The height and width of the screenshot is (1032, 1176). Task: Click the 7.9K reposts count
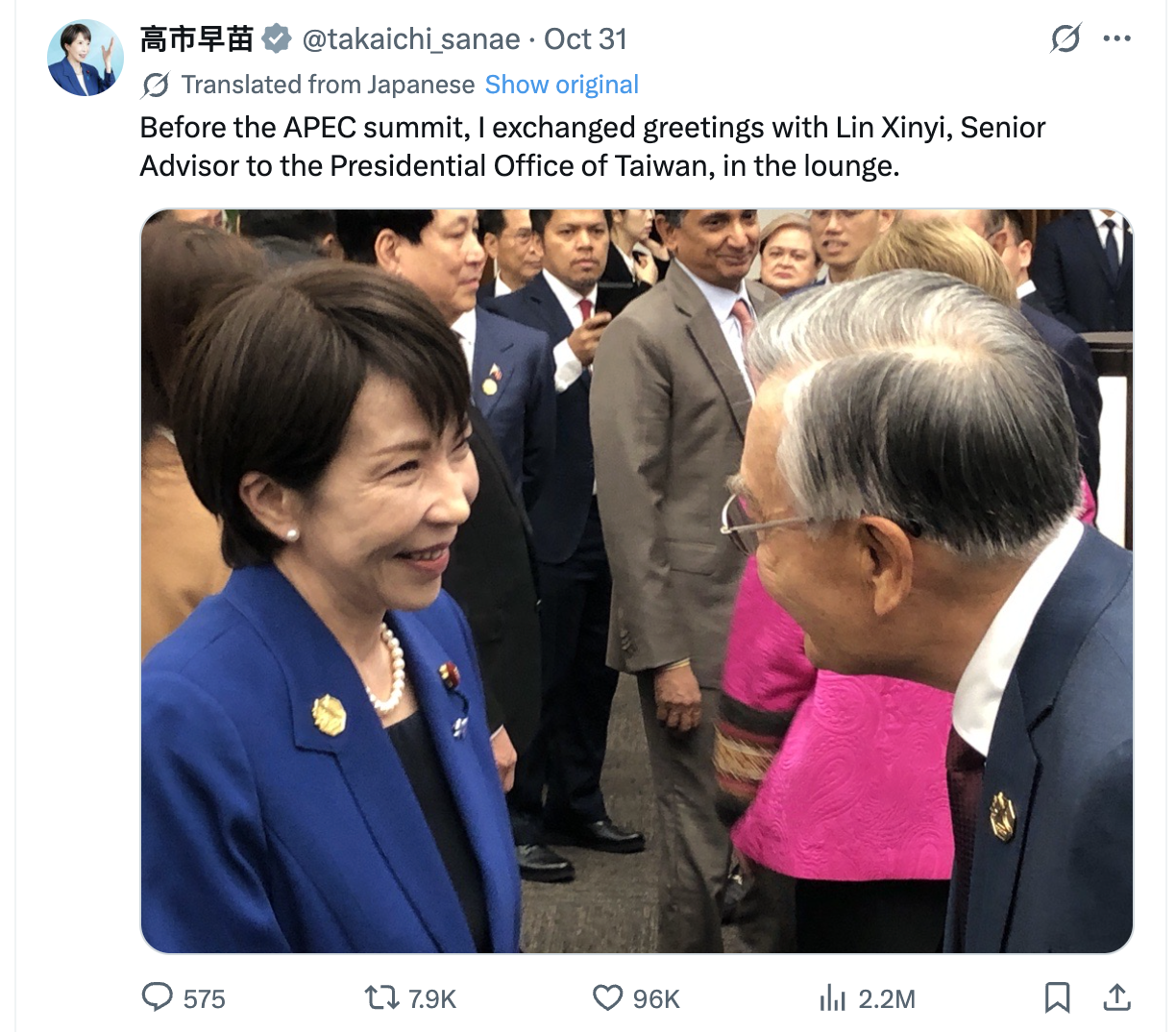point(432,999)
